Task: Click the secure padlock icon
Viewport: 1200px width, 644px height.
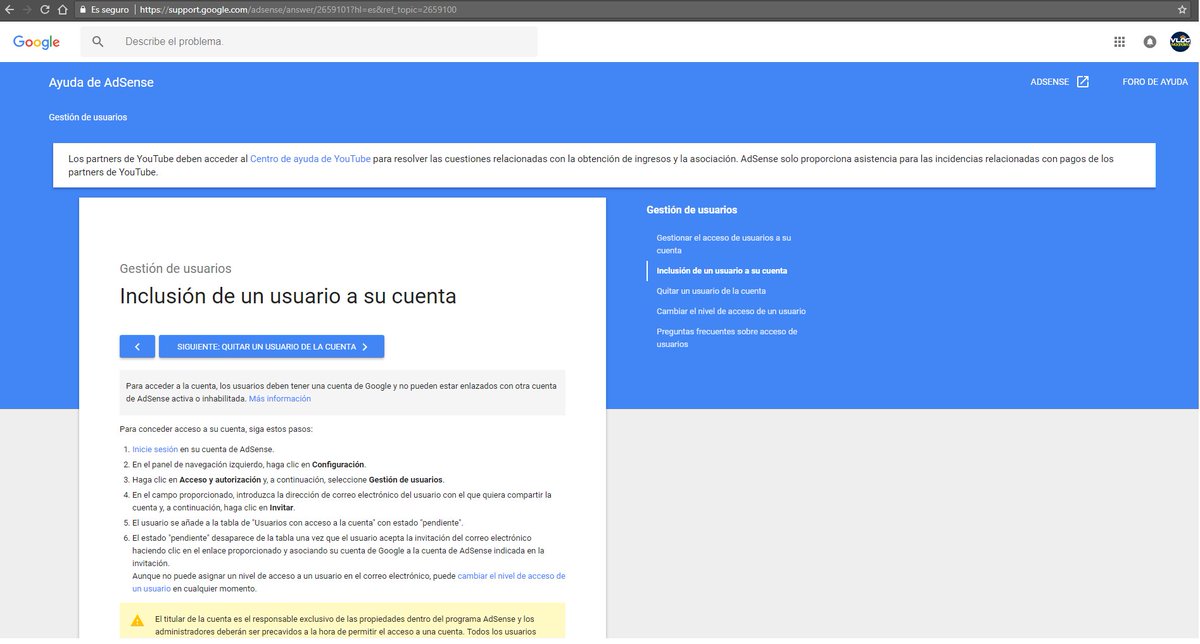Action: [83, 9]
